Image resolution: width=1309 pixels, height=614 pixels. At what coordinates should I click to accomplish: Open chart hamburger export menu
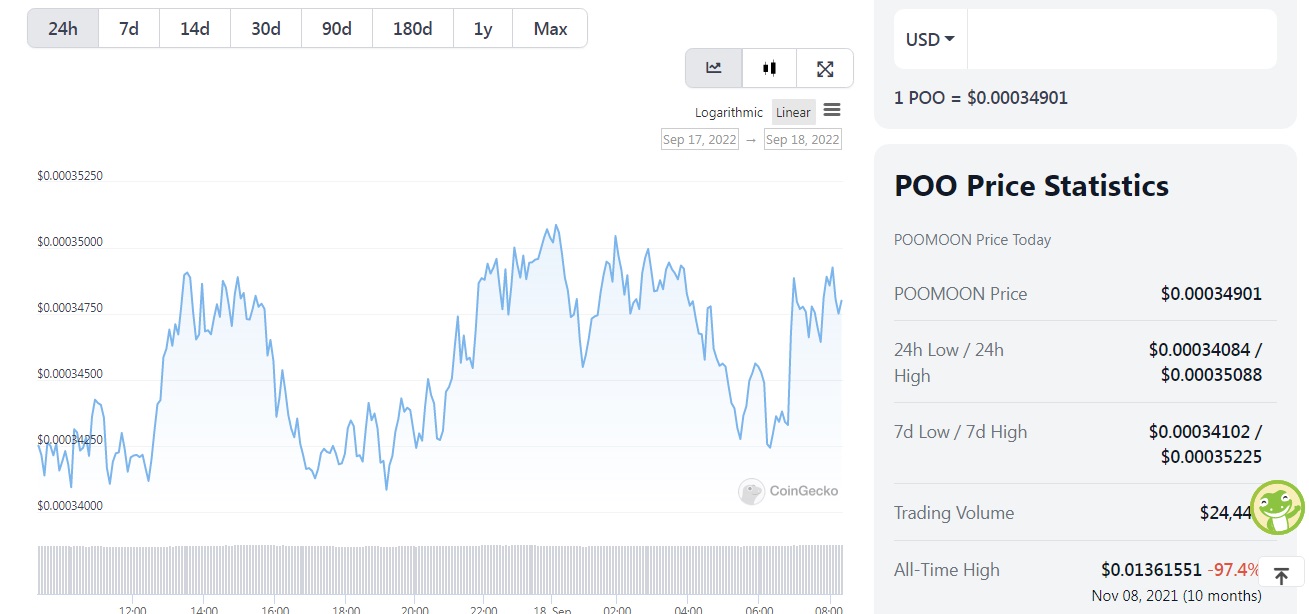[832, 110]
